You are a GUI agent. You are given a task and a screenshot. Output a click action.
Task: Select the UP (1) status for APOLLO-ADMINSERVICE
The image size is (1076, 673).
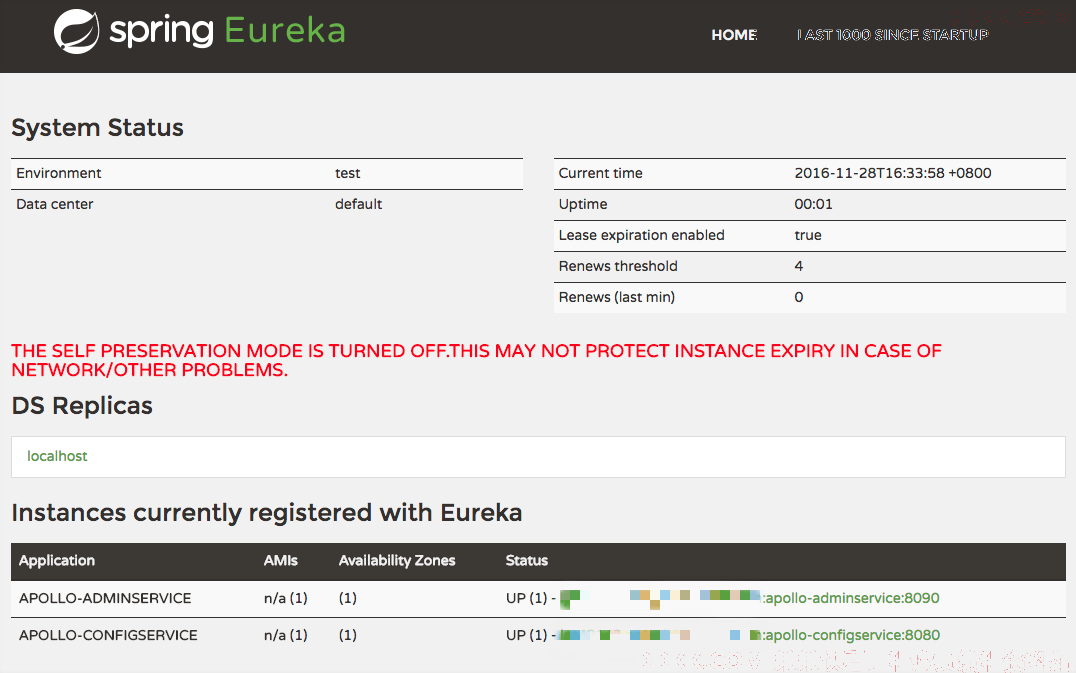pos(526,598)
